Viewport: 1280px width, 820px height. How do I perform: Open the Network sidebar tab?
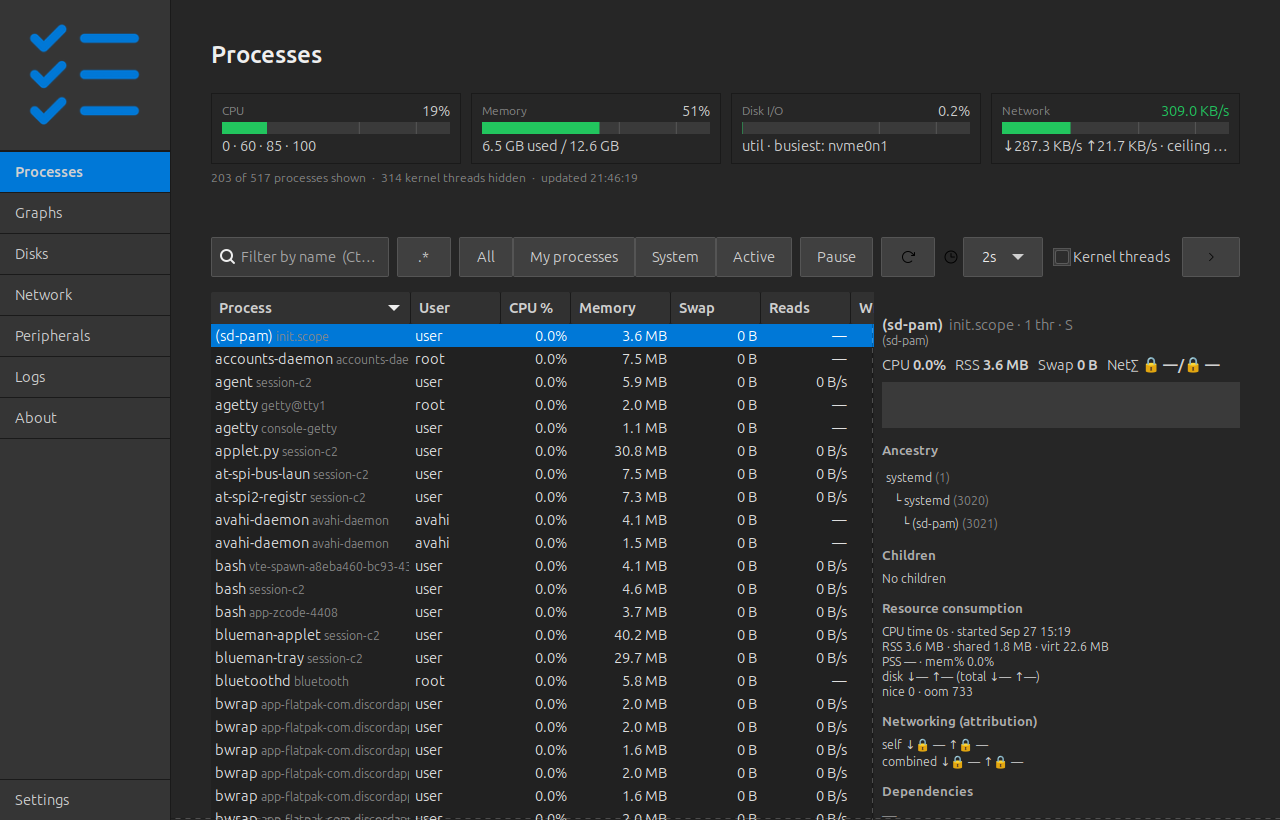(x=85, y=295)
